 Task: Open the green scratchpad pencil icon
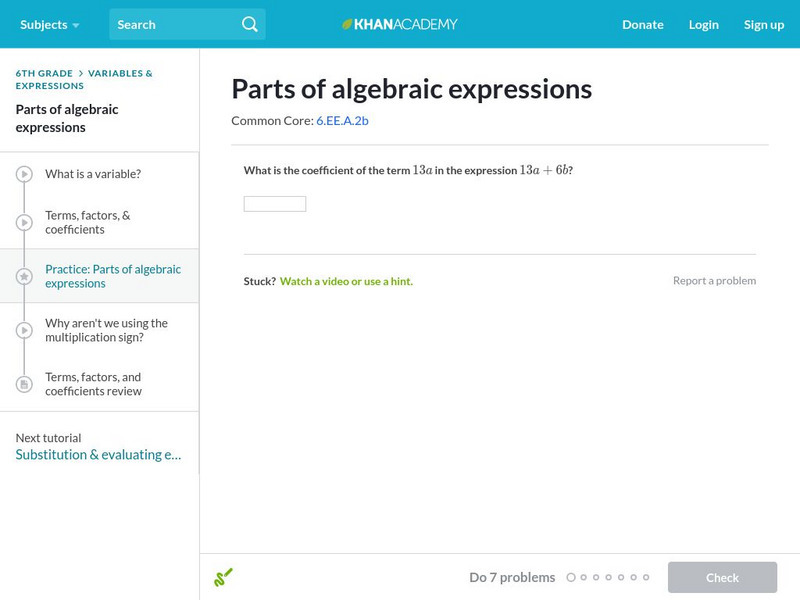point(223,577)
